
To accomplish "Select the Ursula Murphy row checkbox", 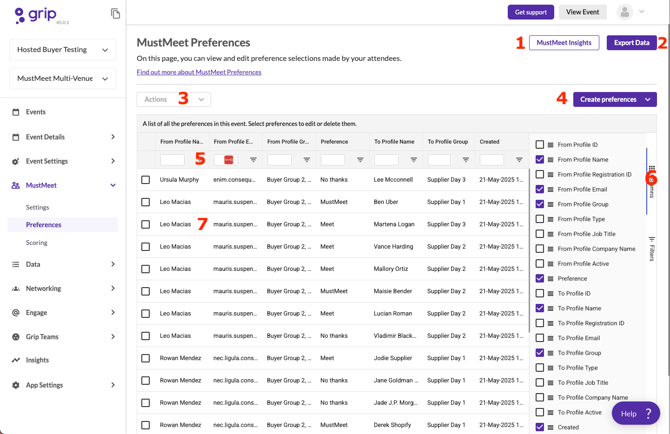I will pyautogui.click(x=146, y=180).
